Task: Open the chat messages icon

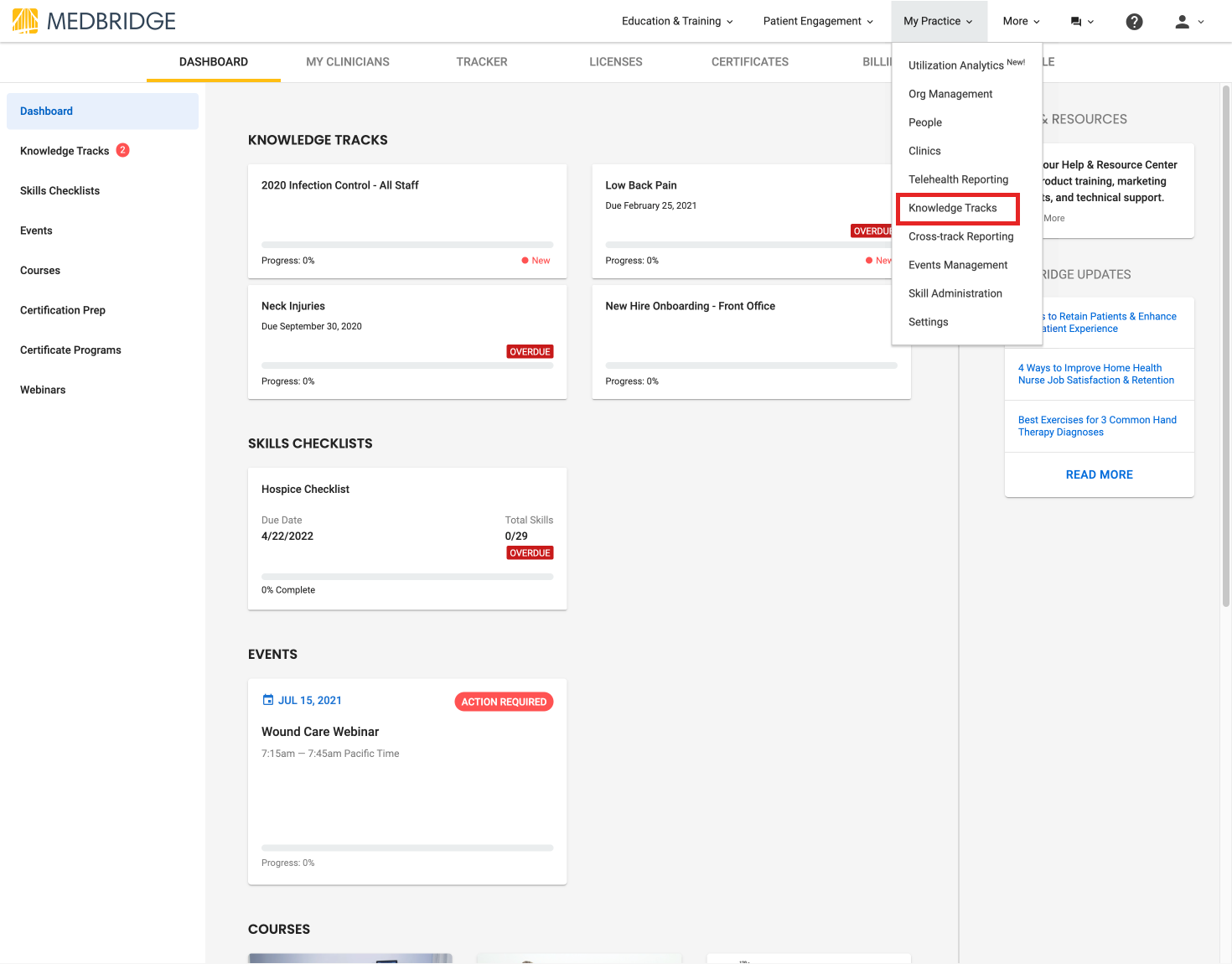Action: point(1077,21)
